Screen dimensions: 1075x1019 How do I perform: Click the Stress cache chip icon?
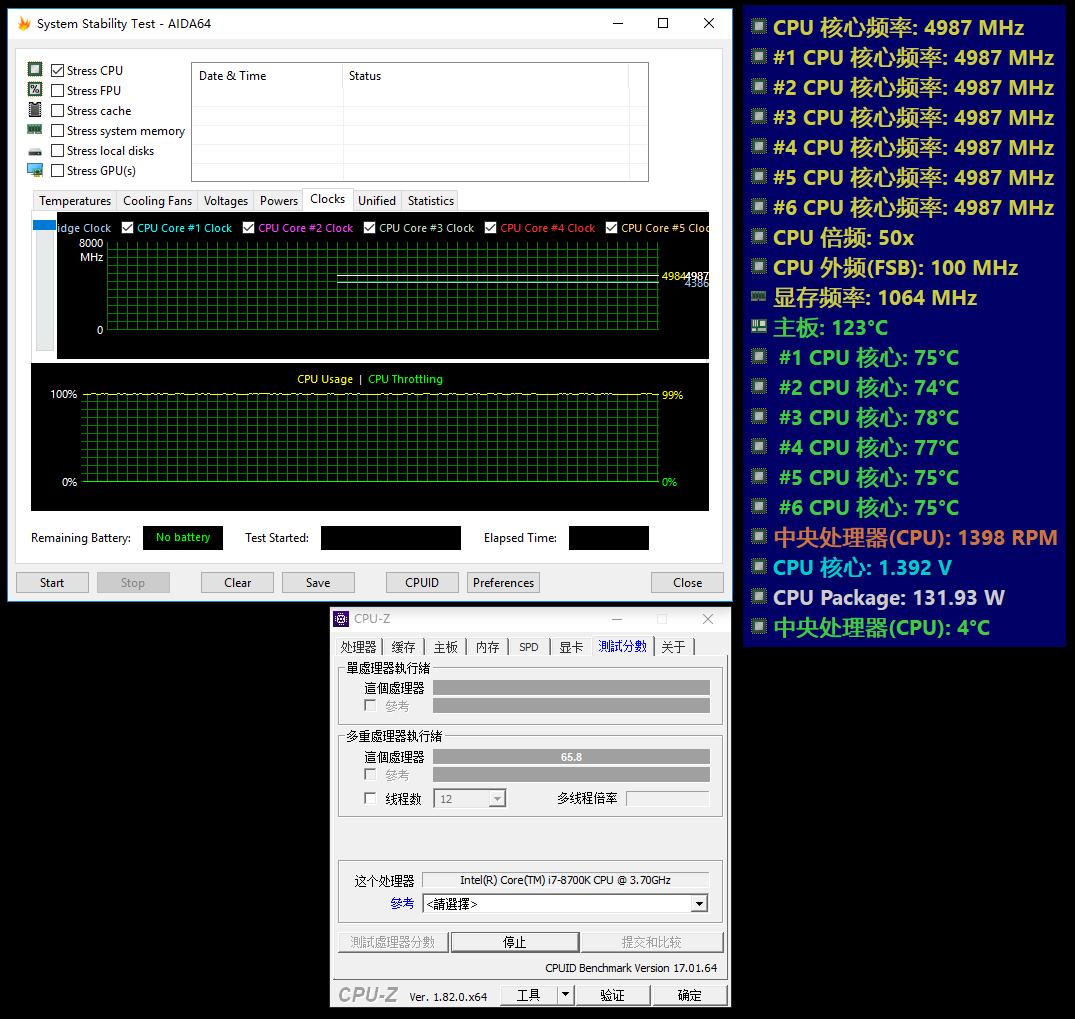[35, 110]
